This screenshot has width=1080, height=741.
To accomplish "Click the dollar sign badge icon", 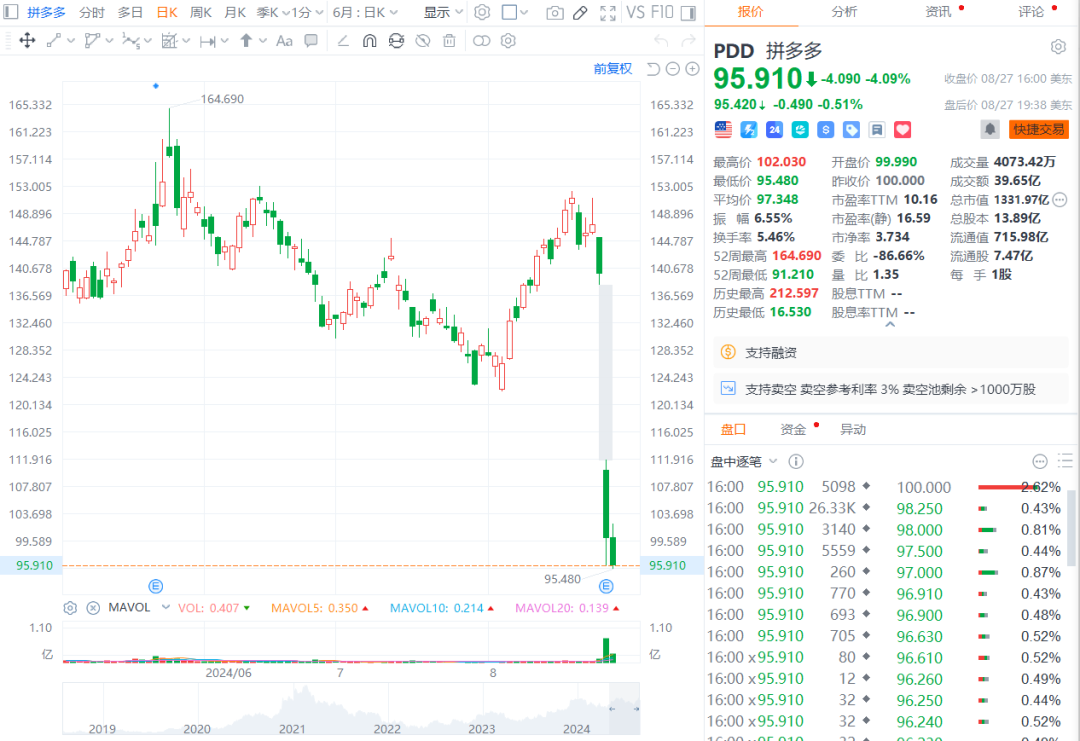I will (826, 129).
